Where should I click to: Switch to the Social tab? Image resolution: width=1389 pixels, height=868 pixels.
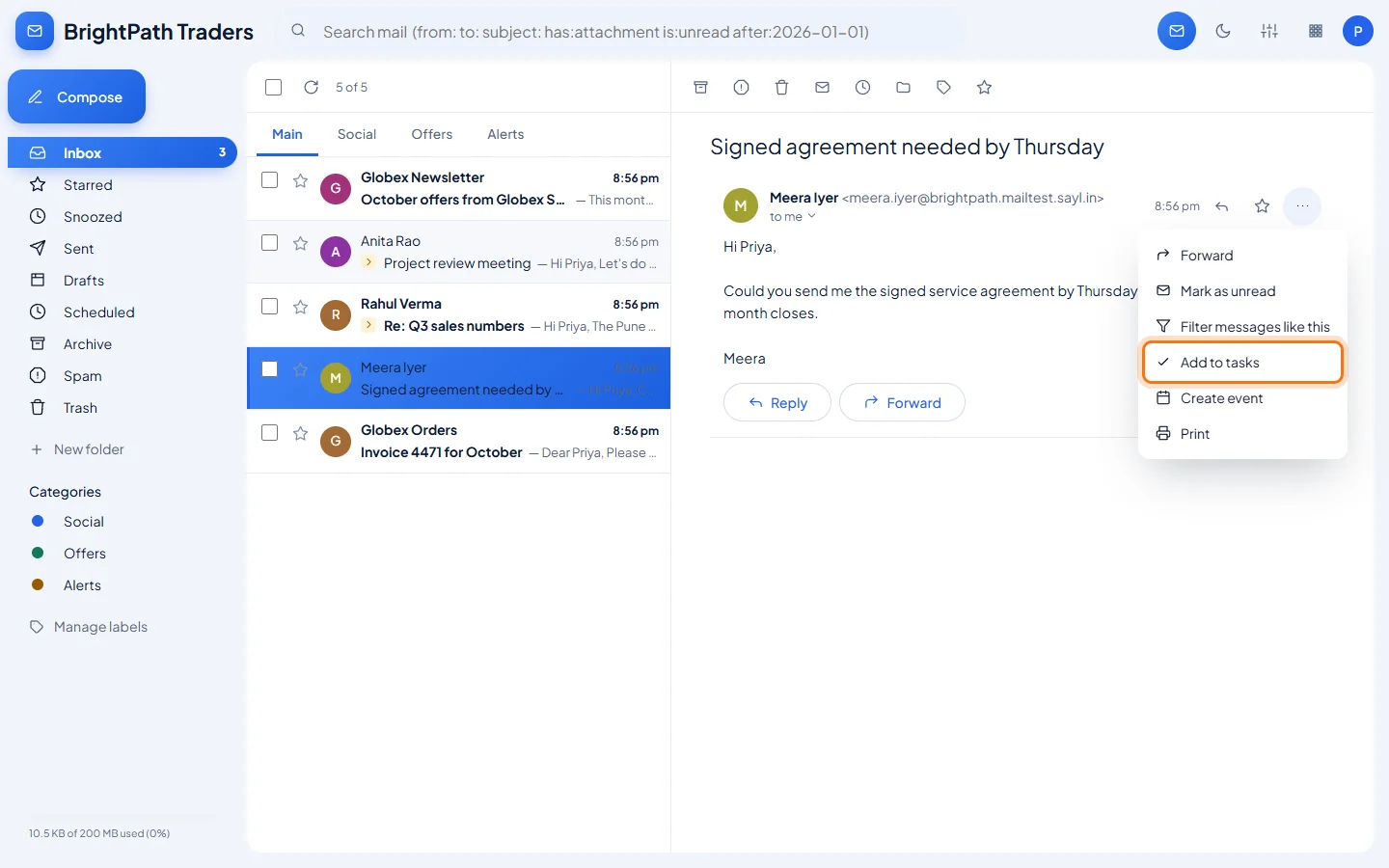357,135
